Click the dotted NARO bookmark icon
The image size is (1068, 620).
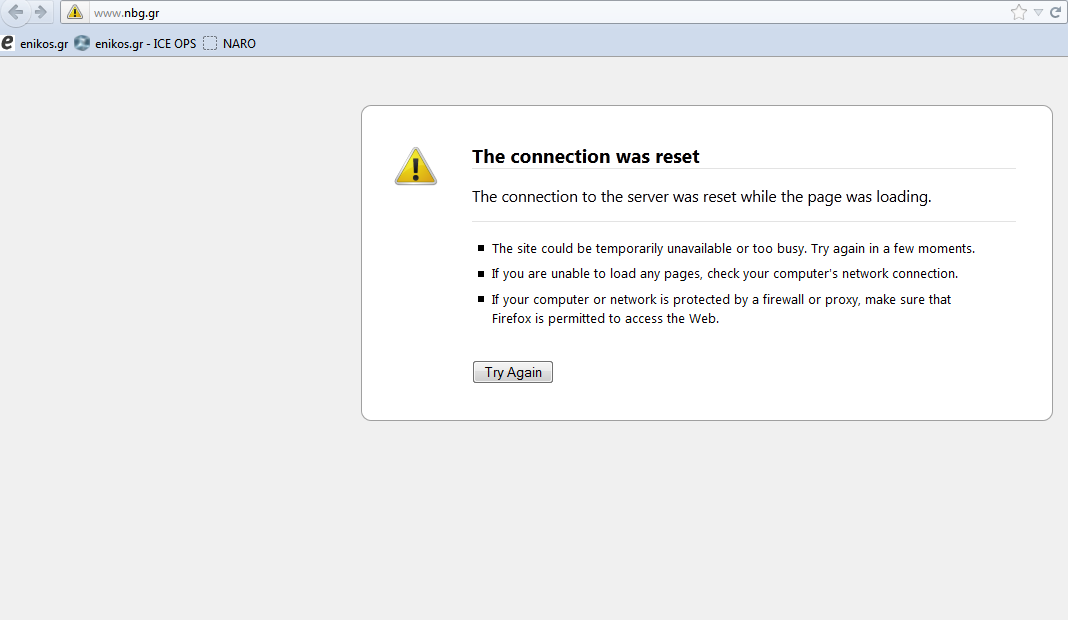click(x=210, y=43)
